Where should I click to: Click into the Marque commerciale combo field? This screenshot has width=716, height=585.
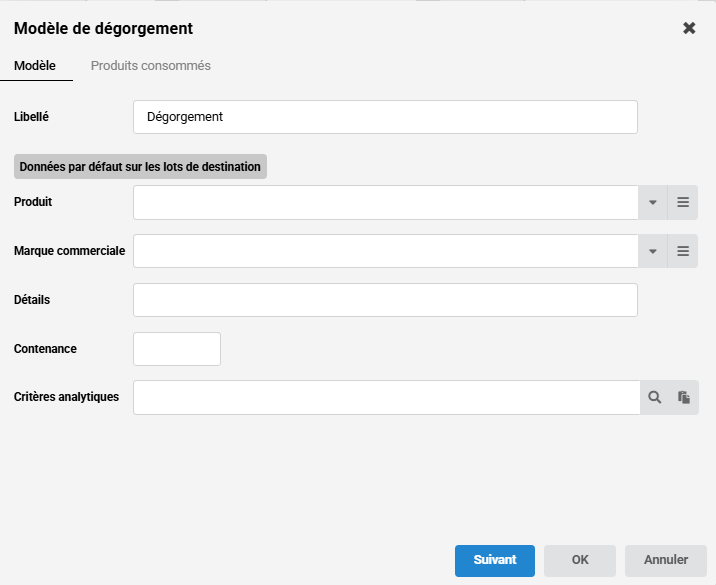tap(385, 251)
